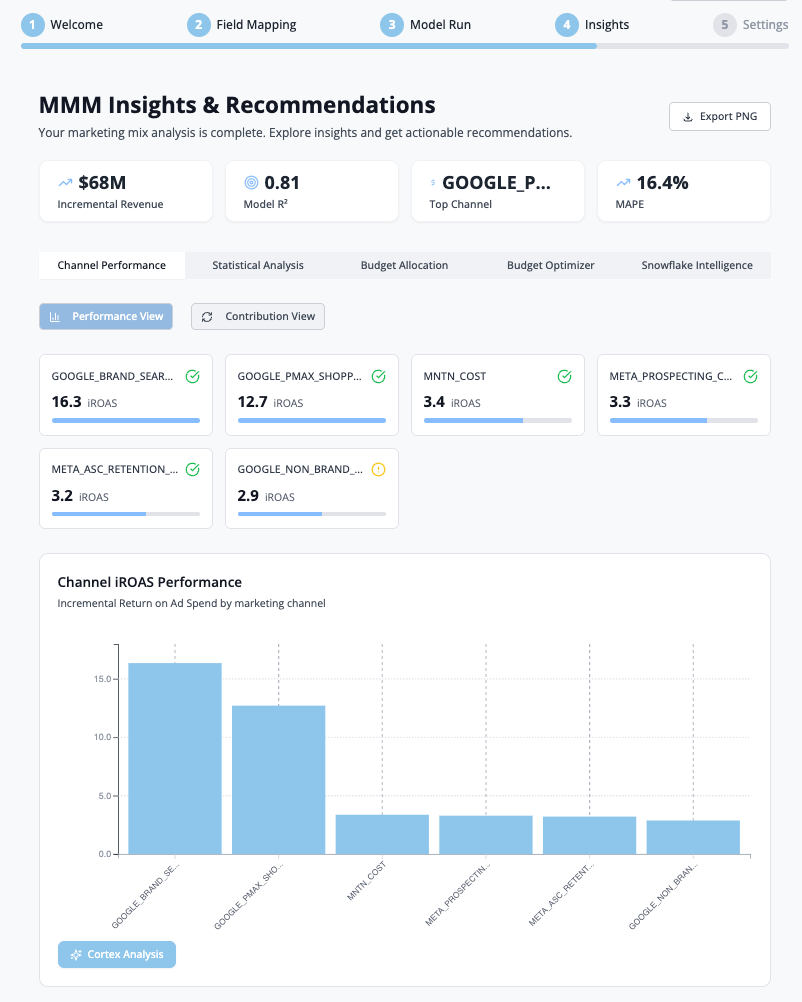Click trend arrow icon next to $68M
This screenshot has width=802, height=1002.
pyautogui.click(x=65, y=183)
